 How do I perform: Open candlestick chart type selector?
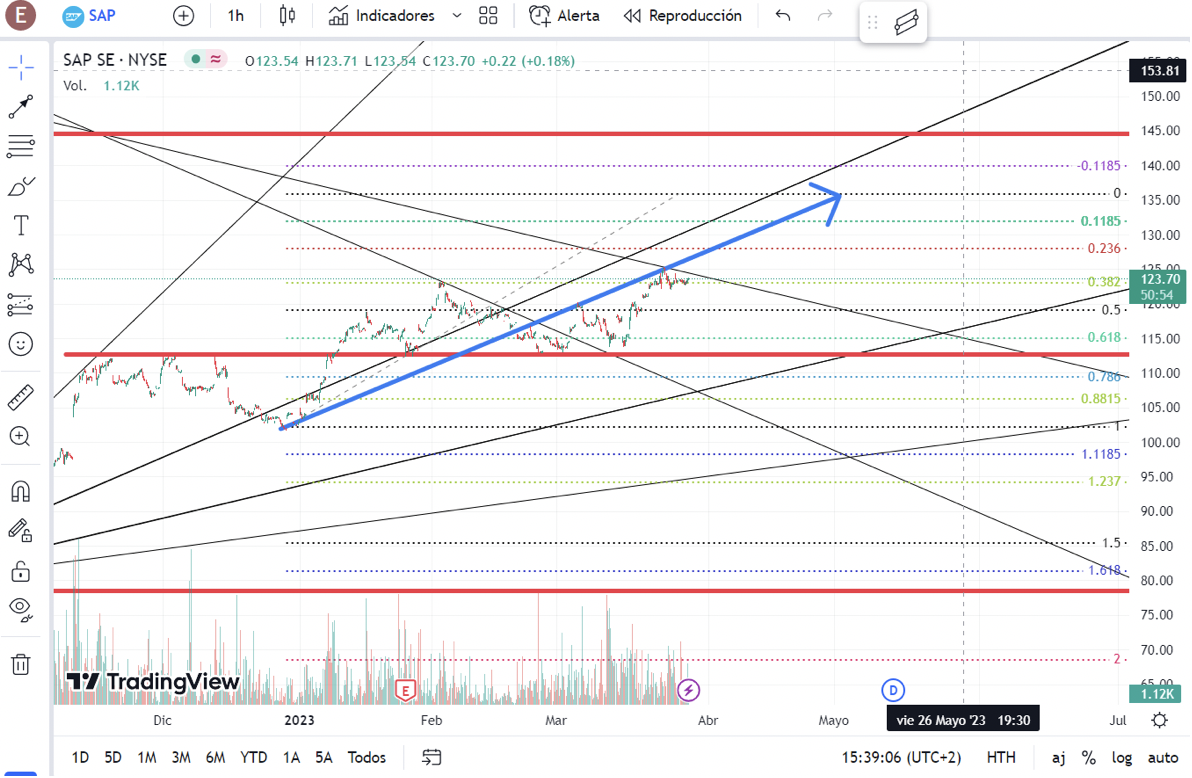[x=287, y=16]
